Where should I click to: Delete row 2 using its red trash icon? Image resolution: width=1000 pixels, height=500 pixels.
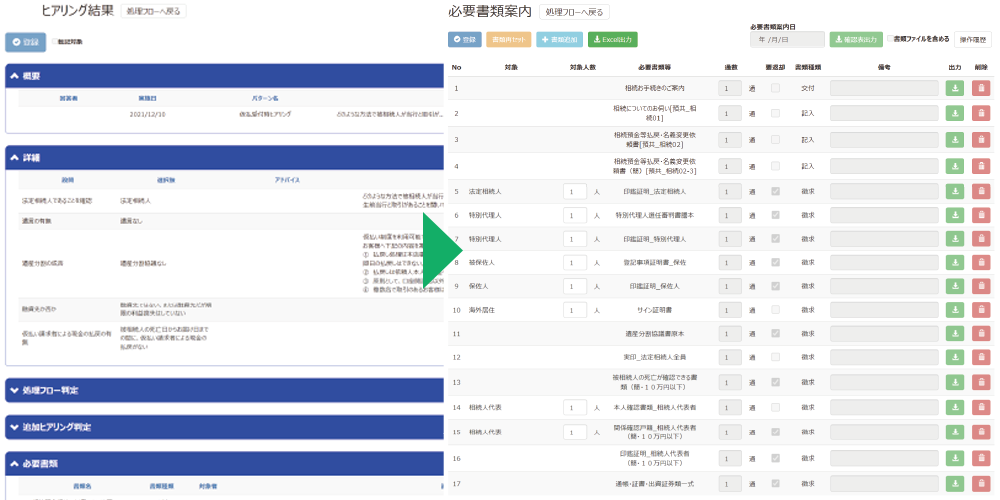pyautogui.click(x=981, y=113)
